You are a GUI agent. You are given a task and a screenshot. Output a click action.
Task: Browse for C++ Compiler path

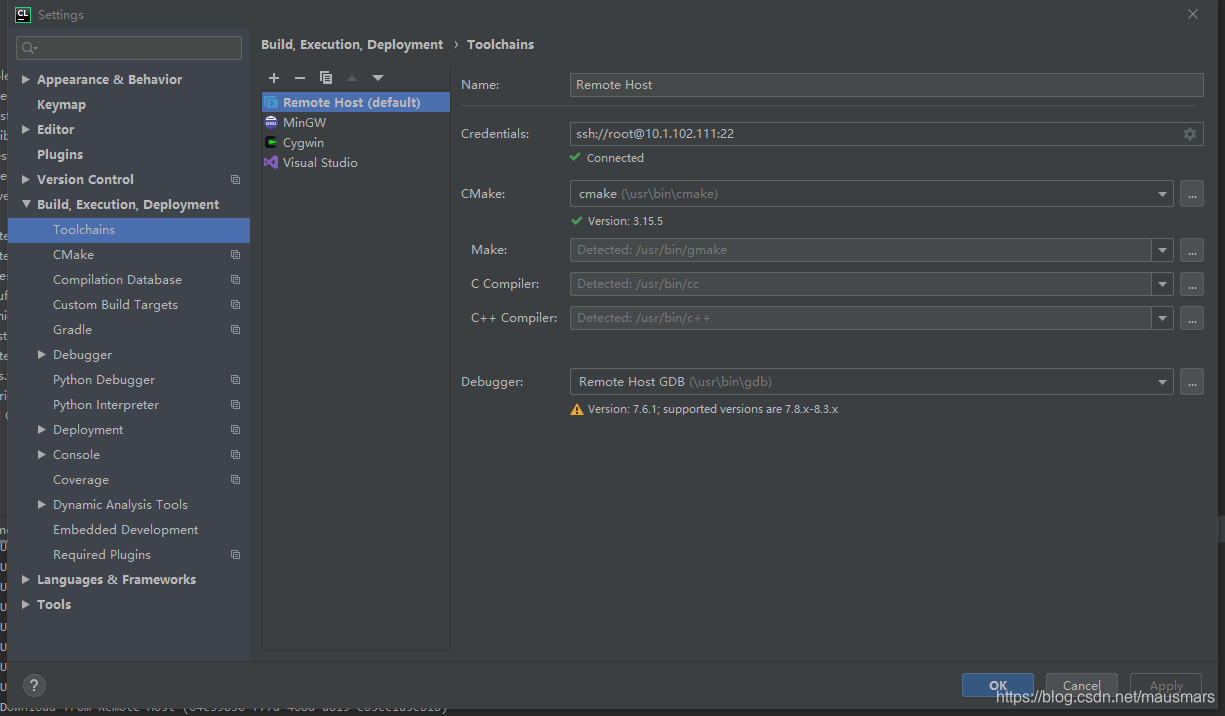(x=1191, y=318)
